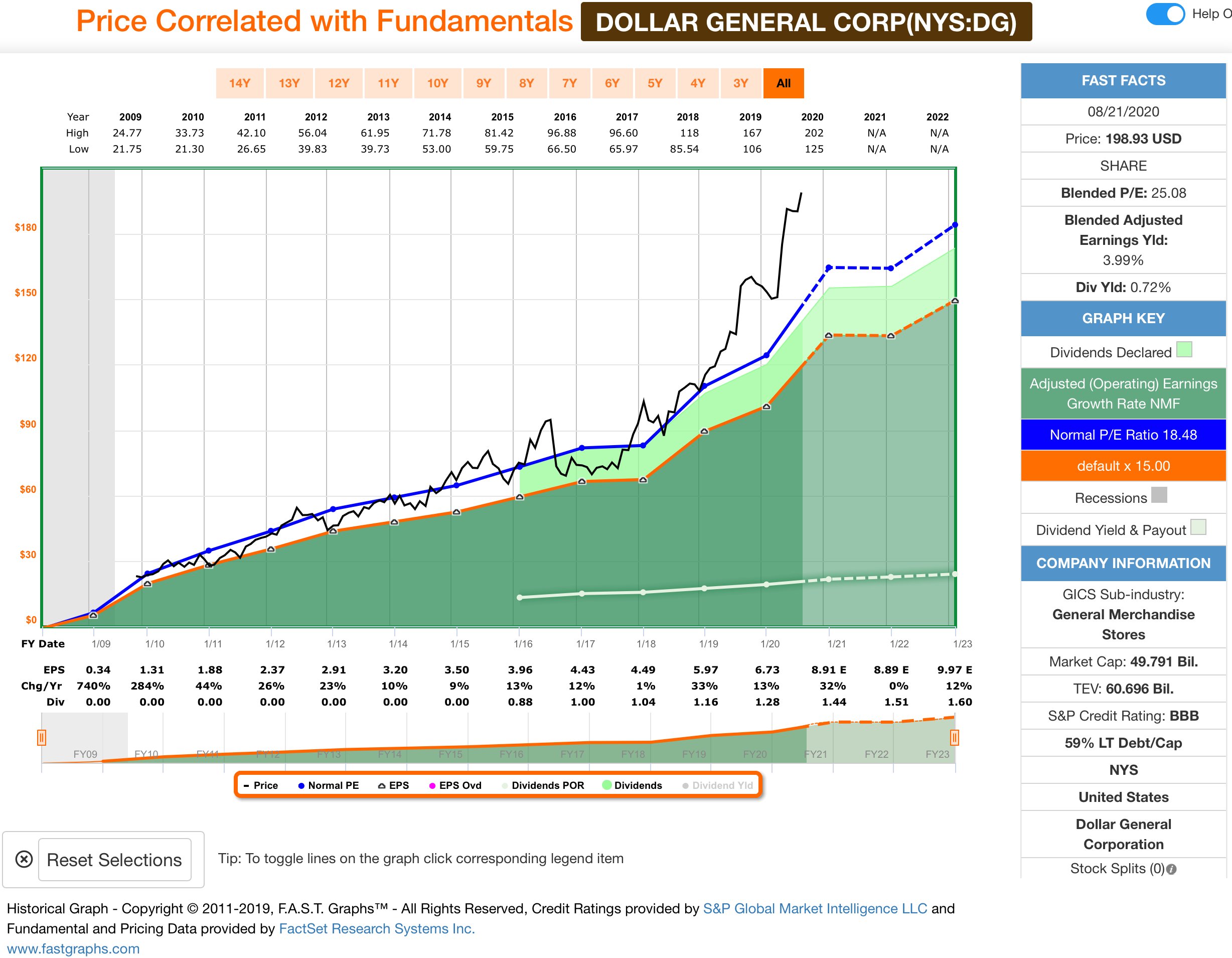Switch off the Help toggle
Image resolution: width=1232 pixels, height=958 pixels.
1165,14
